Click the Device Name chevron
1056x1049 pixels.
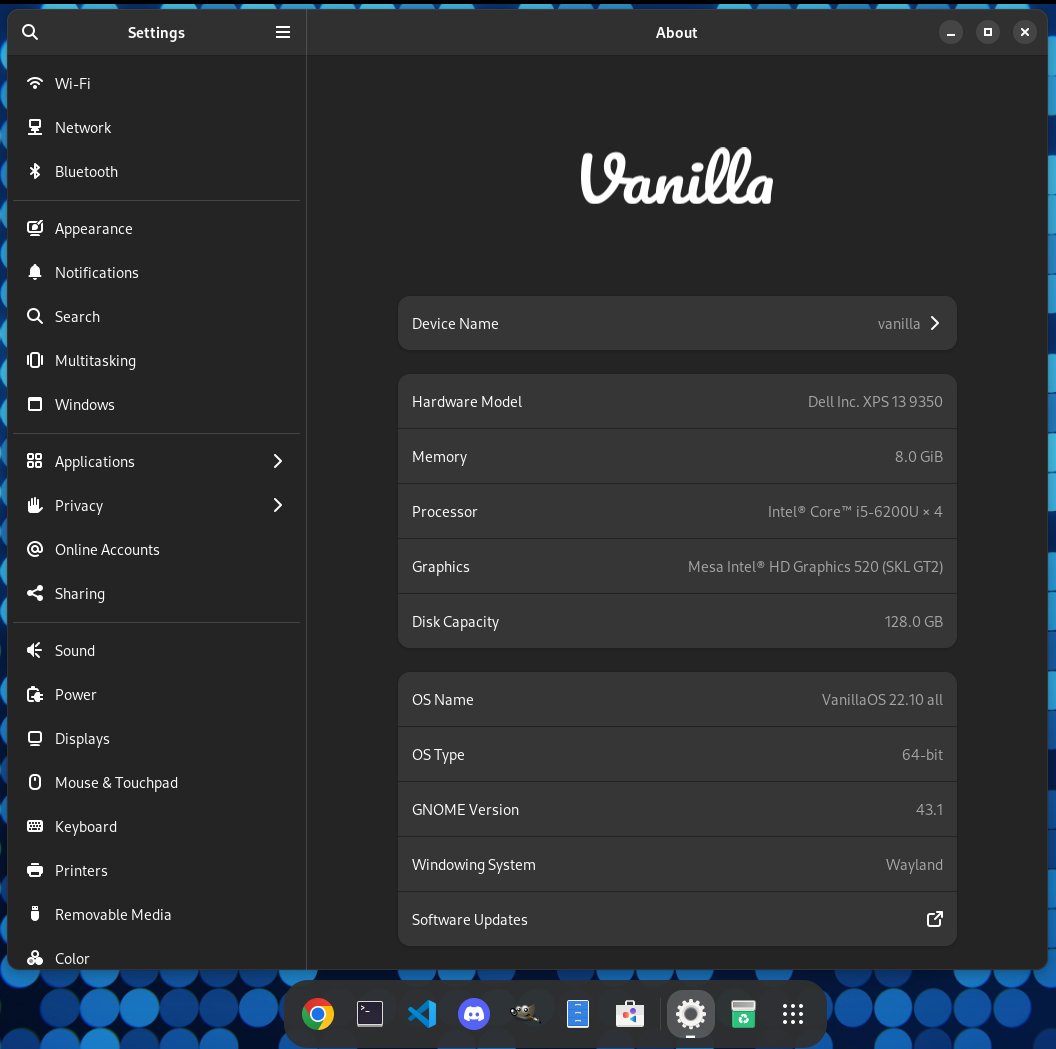[934, 323]
